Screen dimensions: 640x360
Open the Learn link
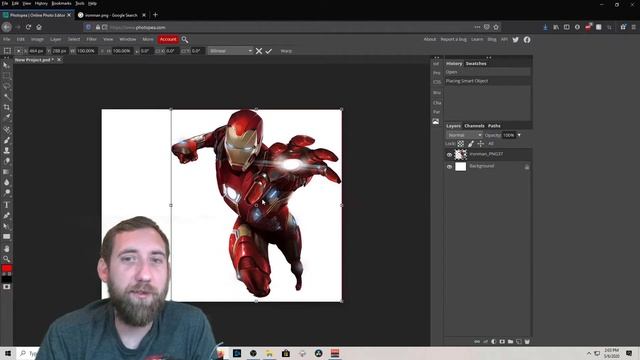tap(477, 40)
